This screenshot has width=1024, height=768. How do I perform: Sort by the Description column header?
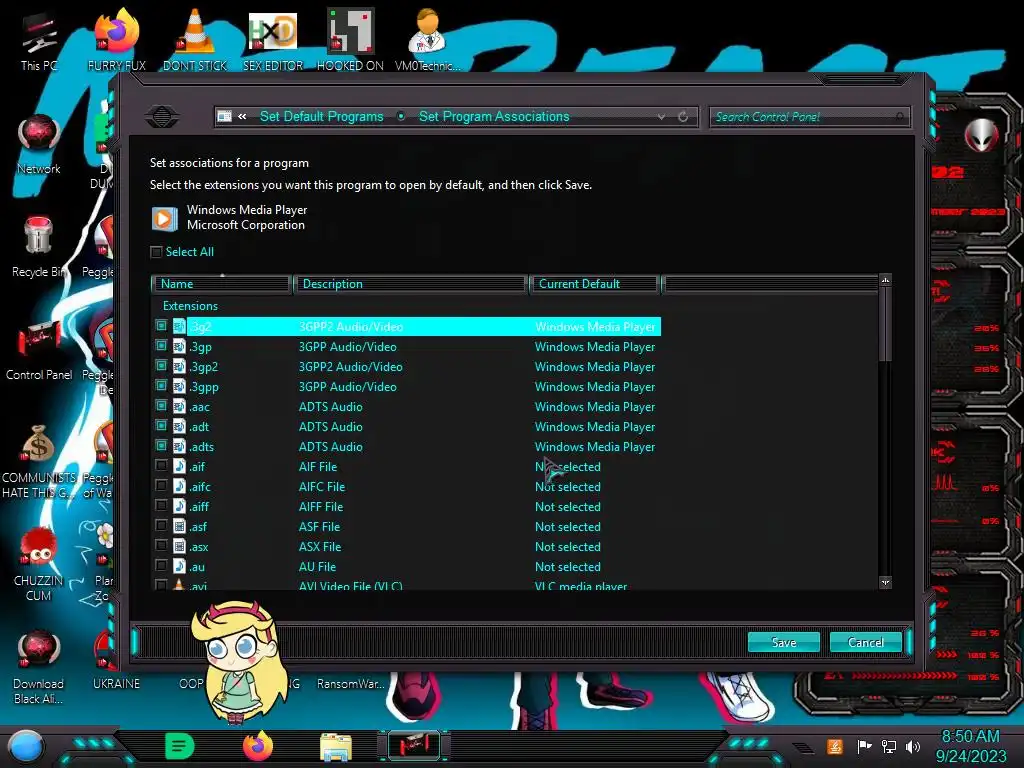pos(410,284)
